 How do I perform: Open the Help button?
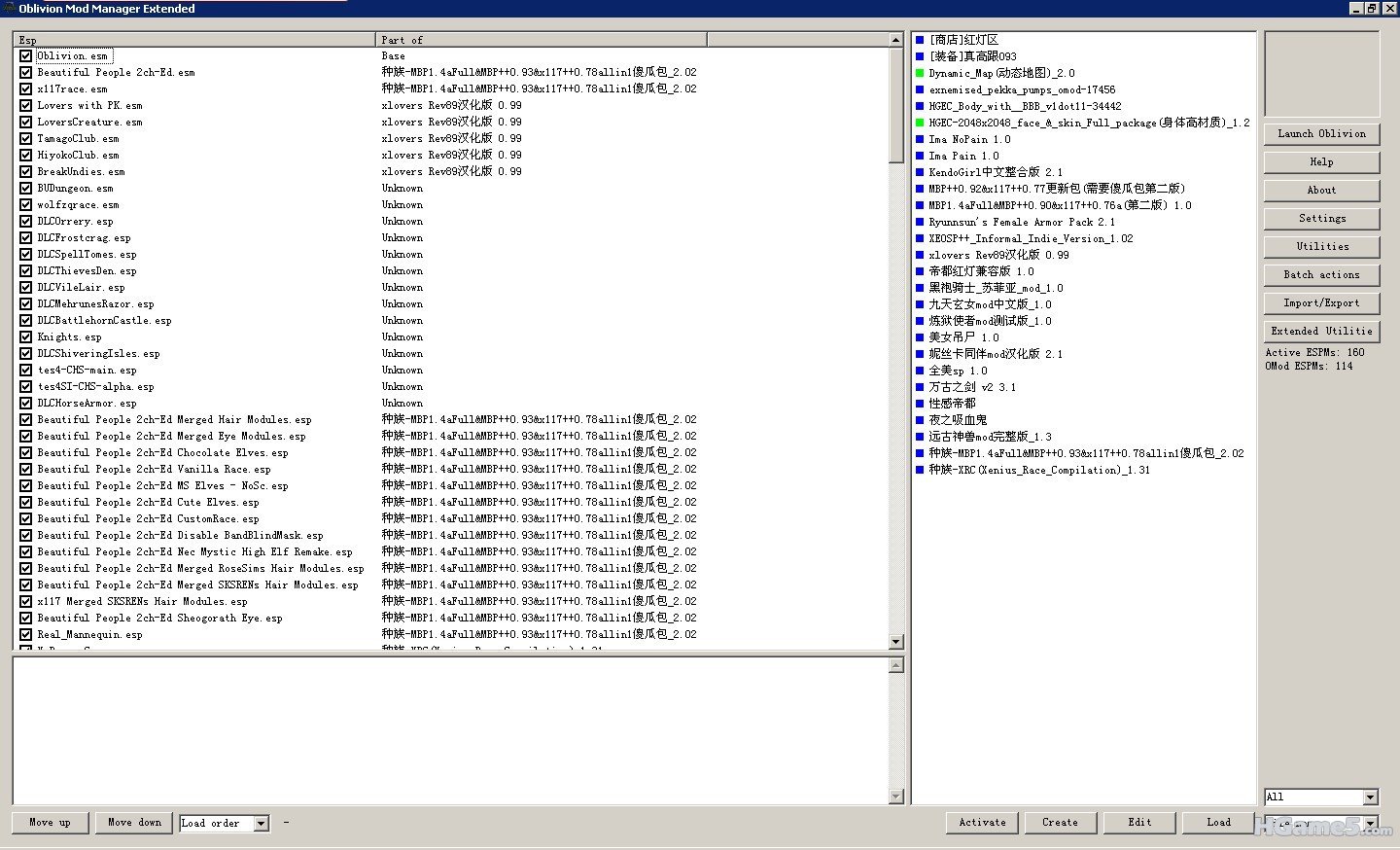1321,162
